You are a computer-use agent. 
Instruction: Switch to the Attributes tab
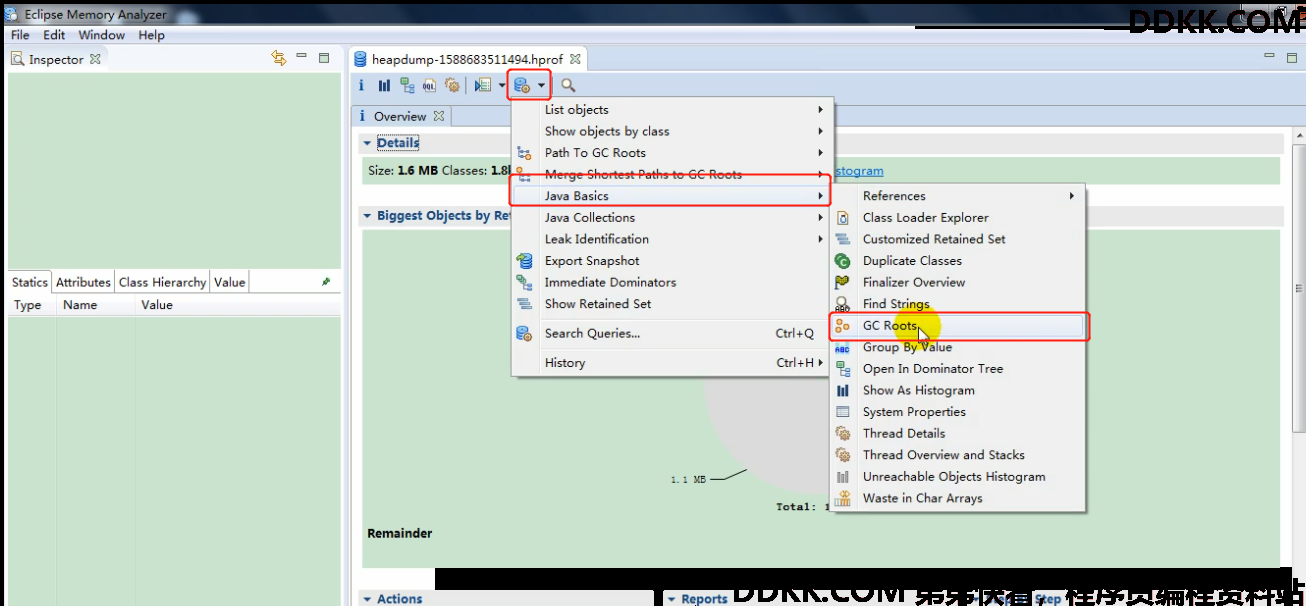click(x=83, y=282)
